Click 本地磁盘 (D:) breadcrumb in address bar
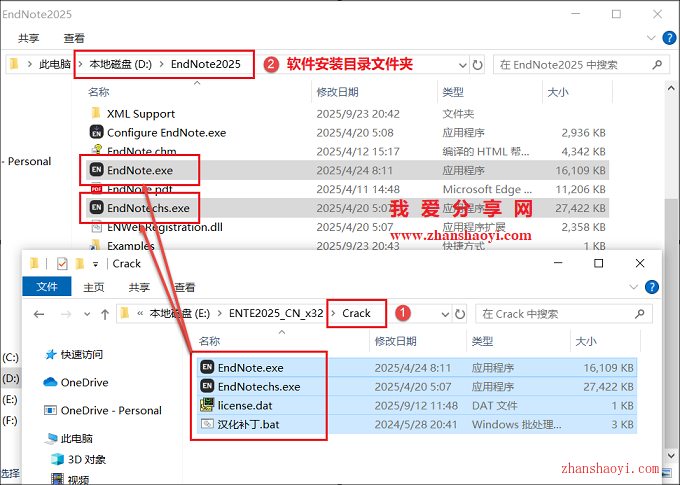The image size is (680, 485). click(x=120, y=64)
